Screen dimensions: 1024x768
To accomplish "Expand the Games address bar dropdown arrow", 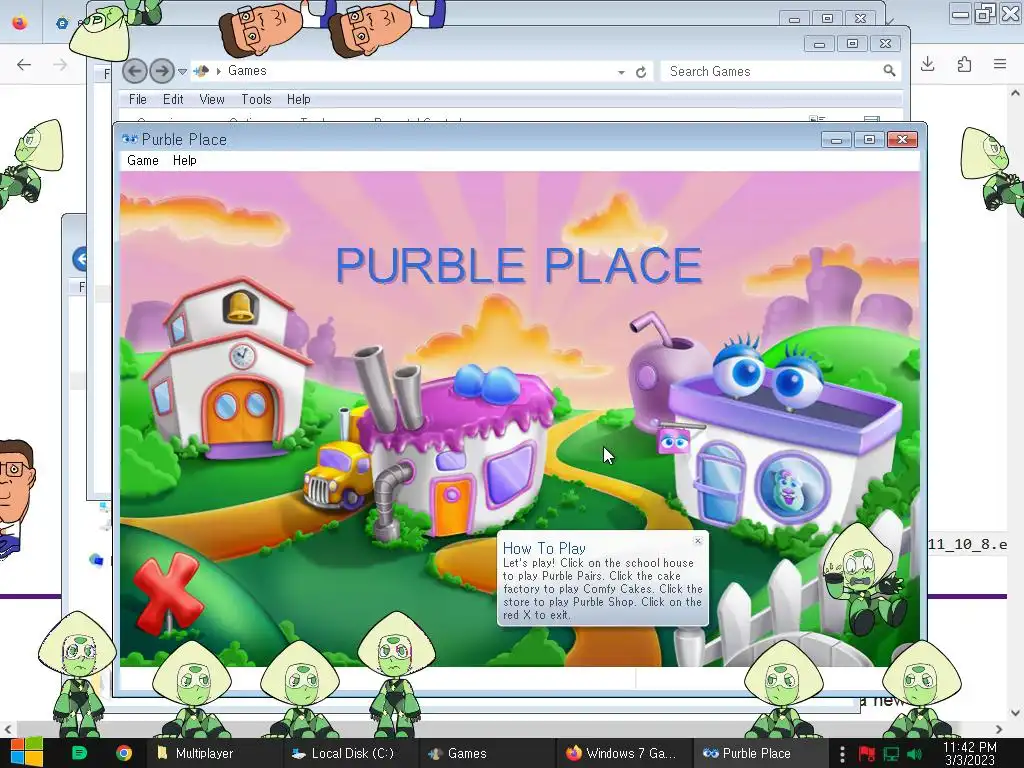I will coord(621,72).
